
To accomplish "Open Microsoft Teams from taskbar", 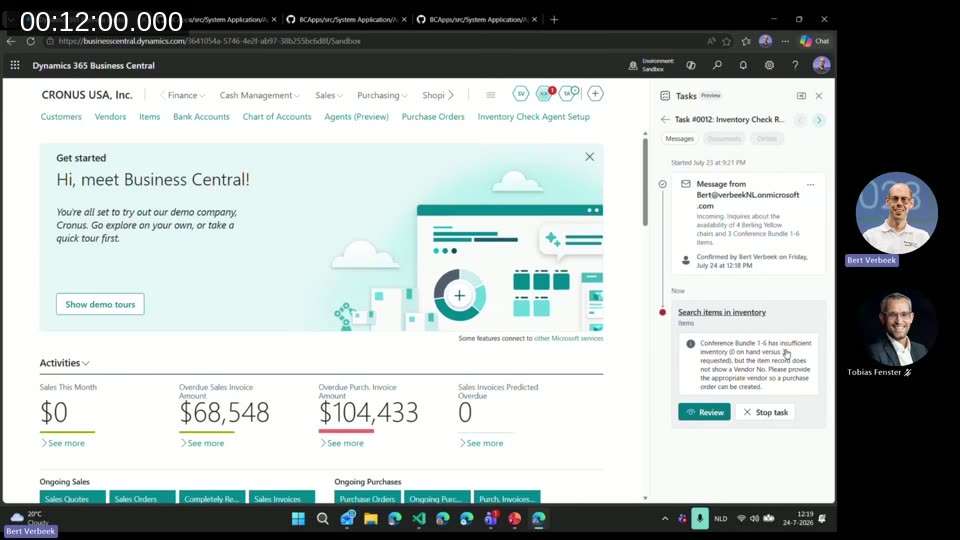I will pos(490,519).
